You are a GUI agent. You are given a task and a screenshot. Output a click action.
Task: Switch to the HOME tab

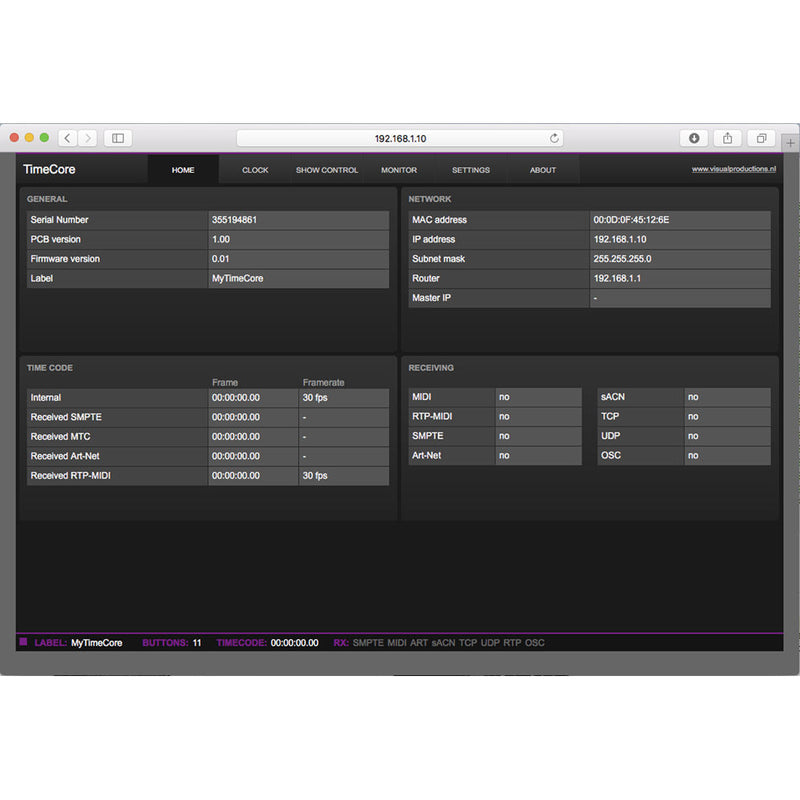click(x=183, y=170)
